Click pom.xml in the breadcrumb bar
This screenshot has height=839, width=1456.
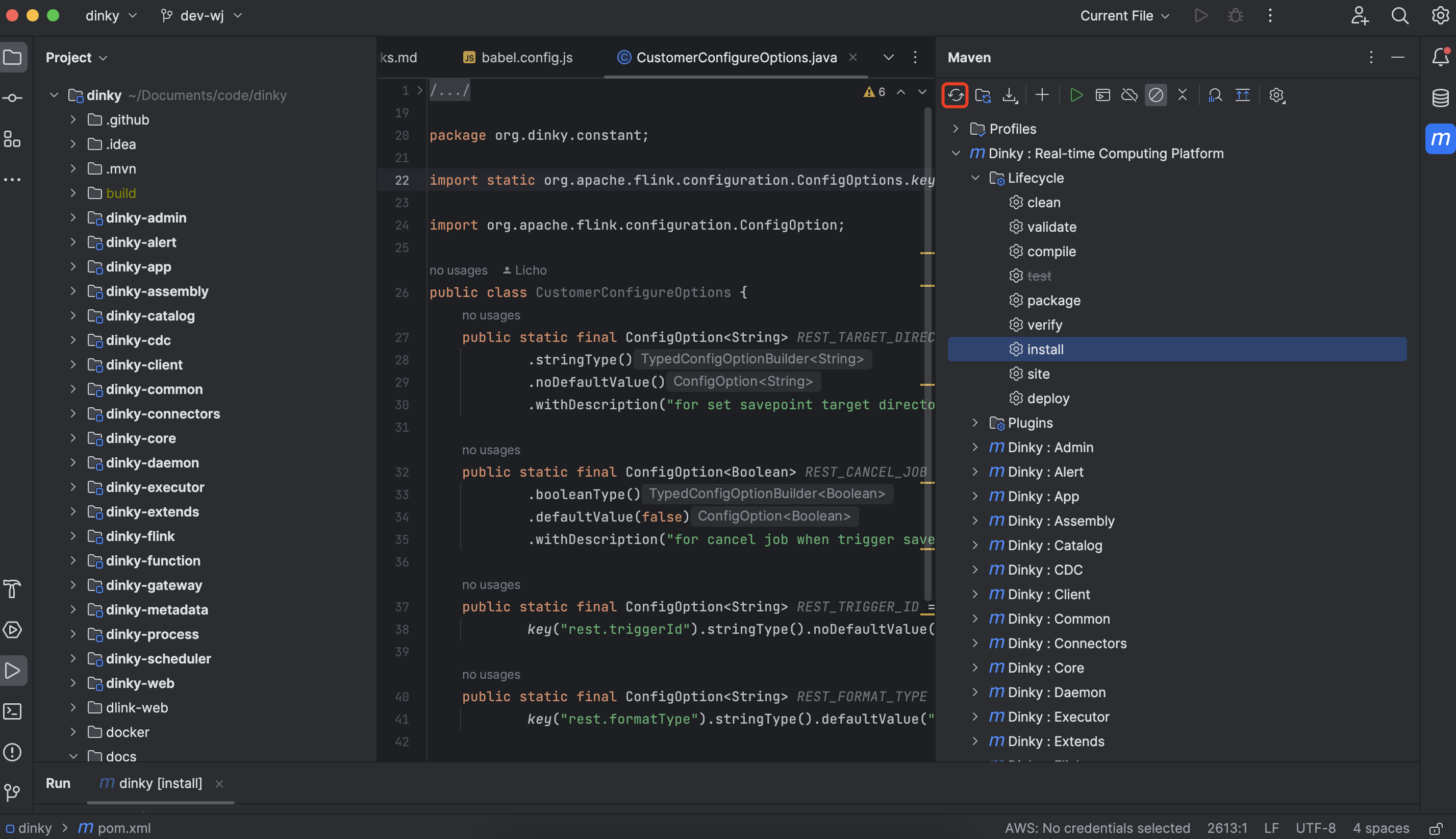[x=123, y=828]
